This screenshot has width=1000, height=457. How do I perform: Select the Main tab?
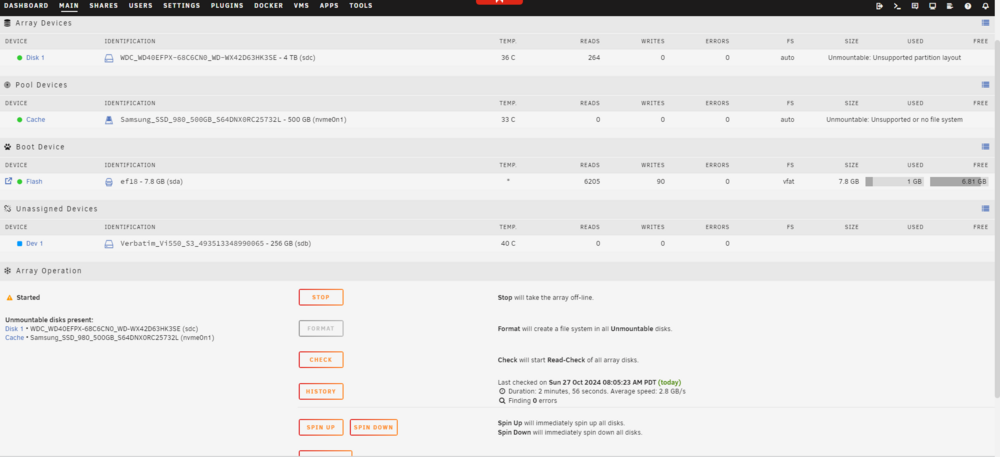pos(68,6)
